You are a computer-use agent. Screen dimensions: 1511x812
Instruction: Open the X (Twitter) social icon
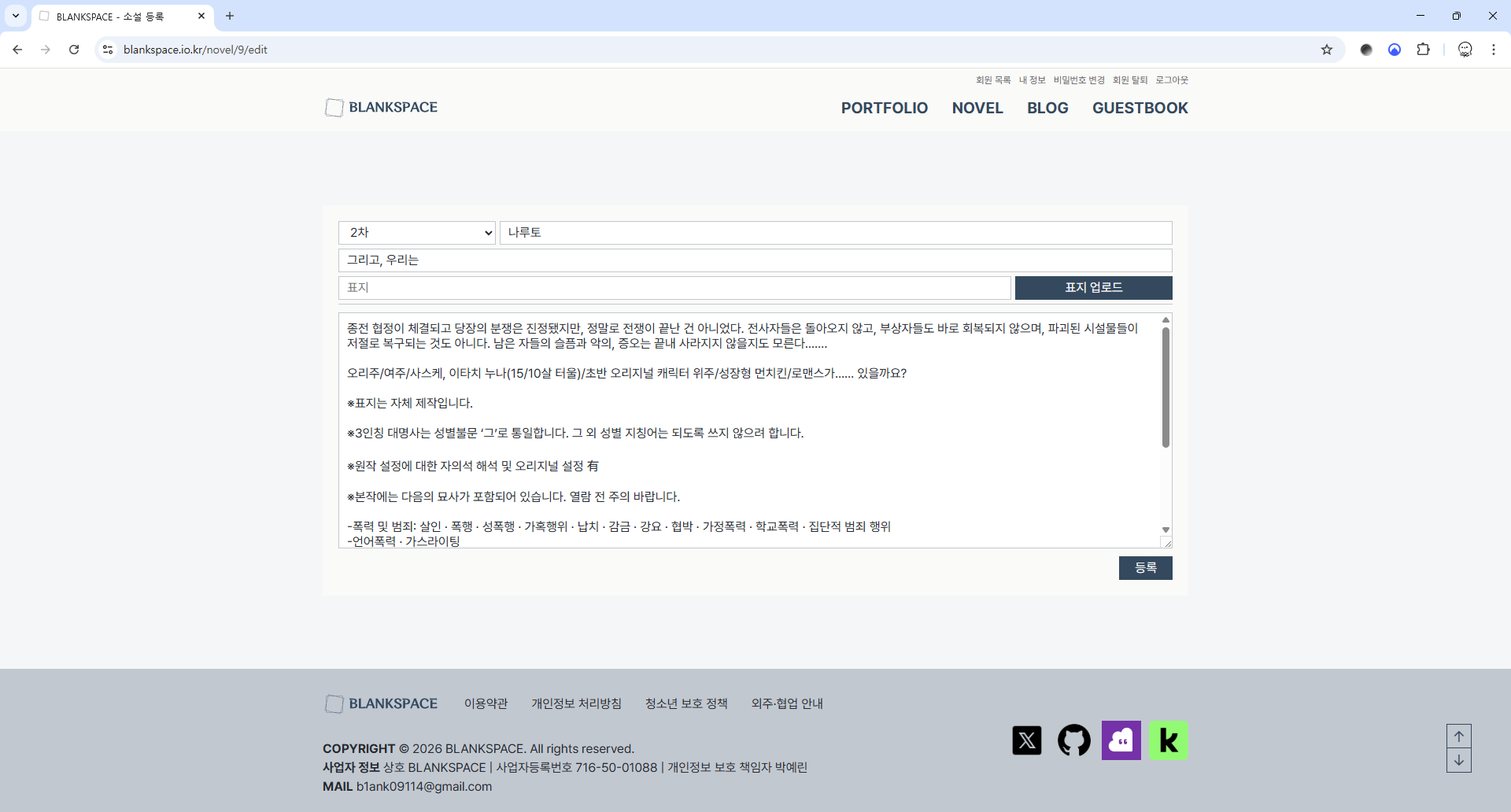tap(1026, 740)
